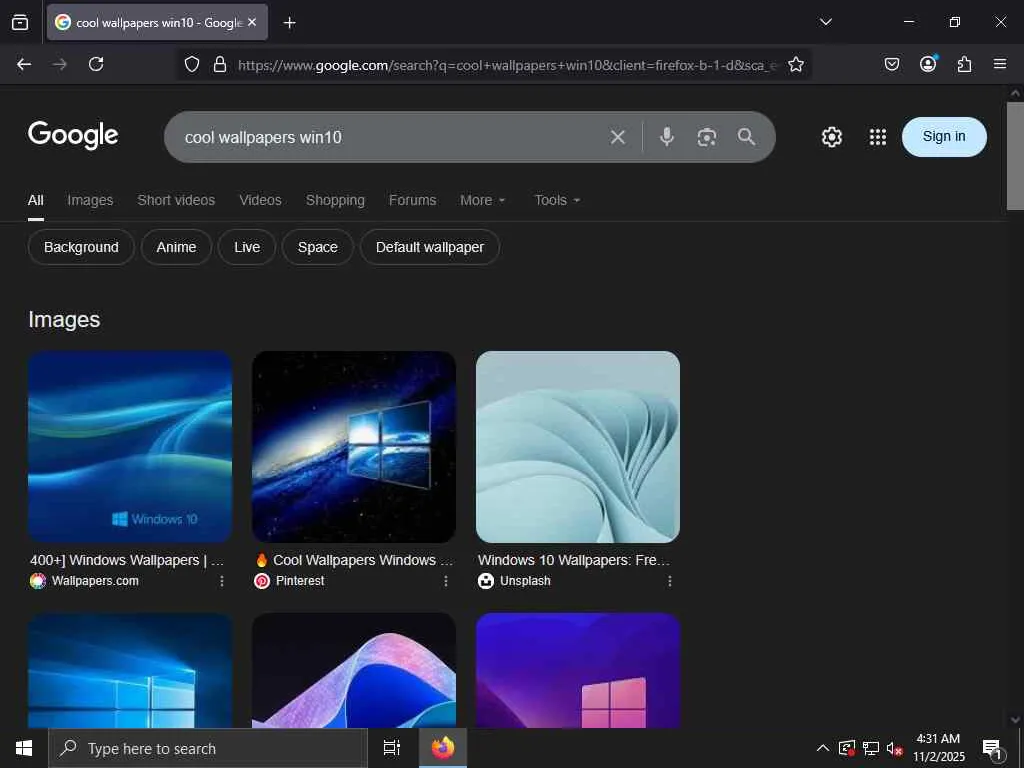1024x768 pixels.
Task: Click the taskbar search box
Action: [x=208, y=748]
